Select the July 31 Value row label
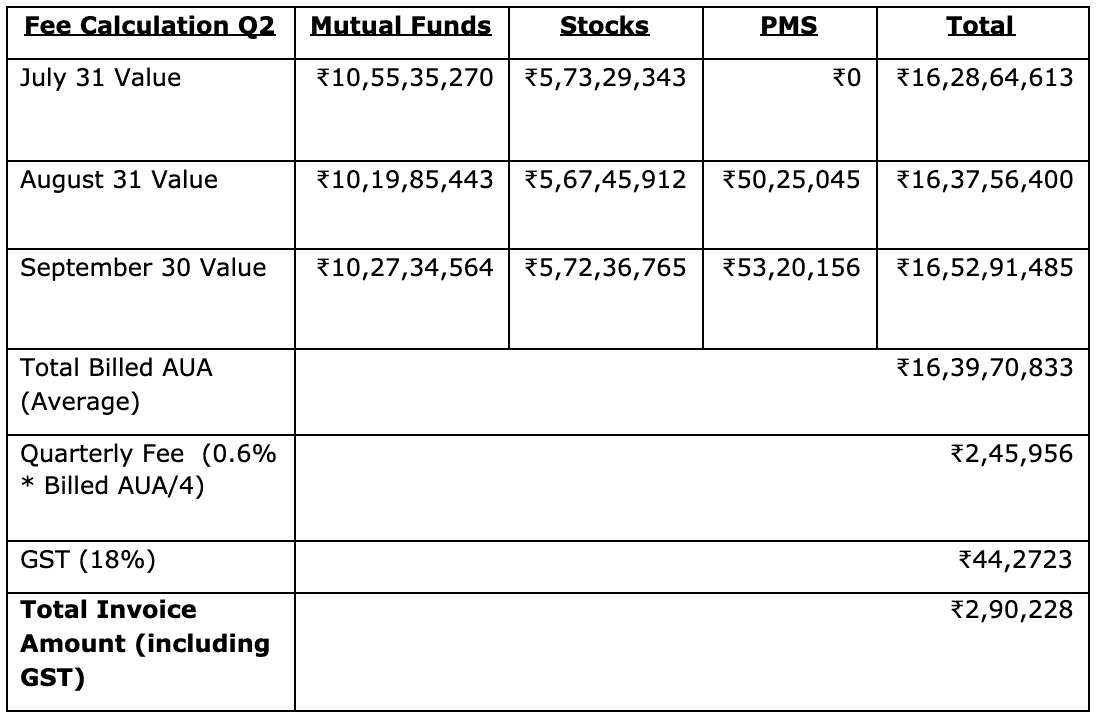Screen dimensions: 1098x720 (101, 78)
